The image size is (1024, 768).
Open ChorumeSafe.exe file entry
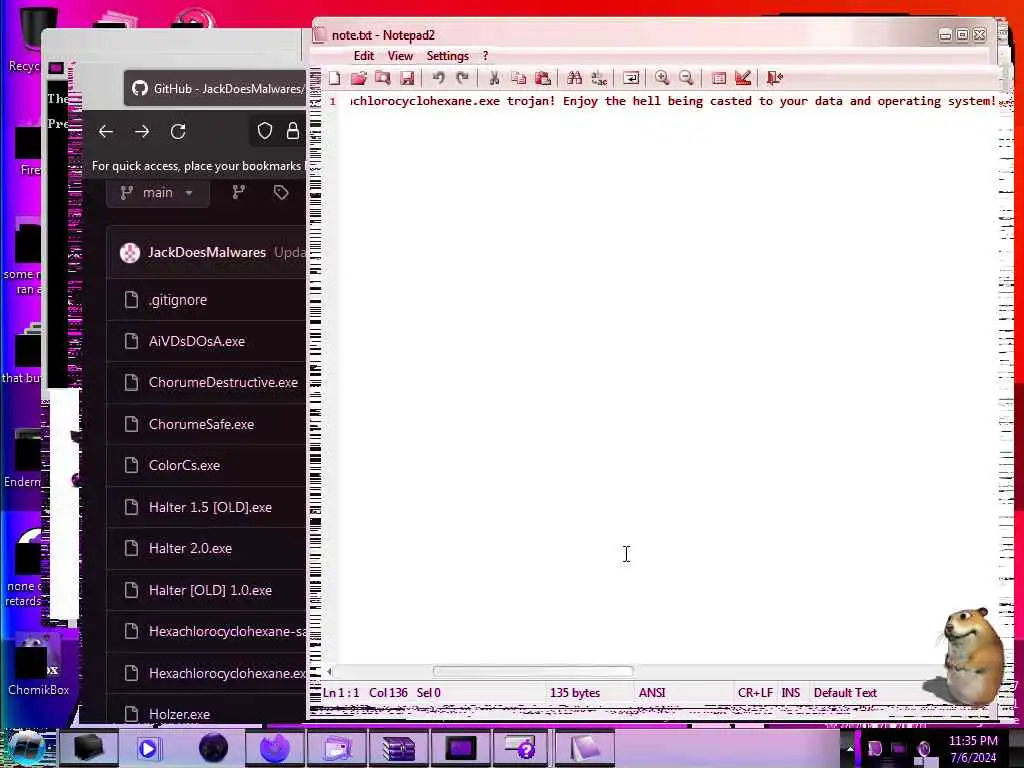(x=201, y=424)
